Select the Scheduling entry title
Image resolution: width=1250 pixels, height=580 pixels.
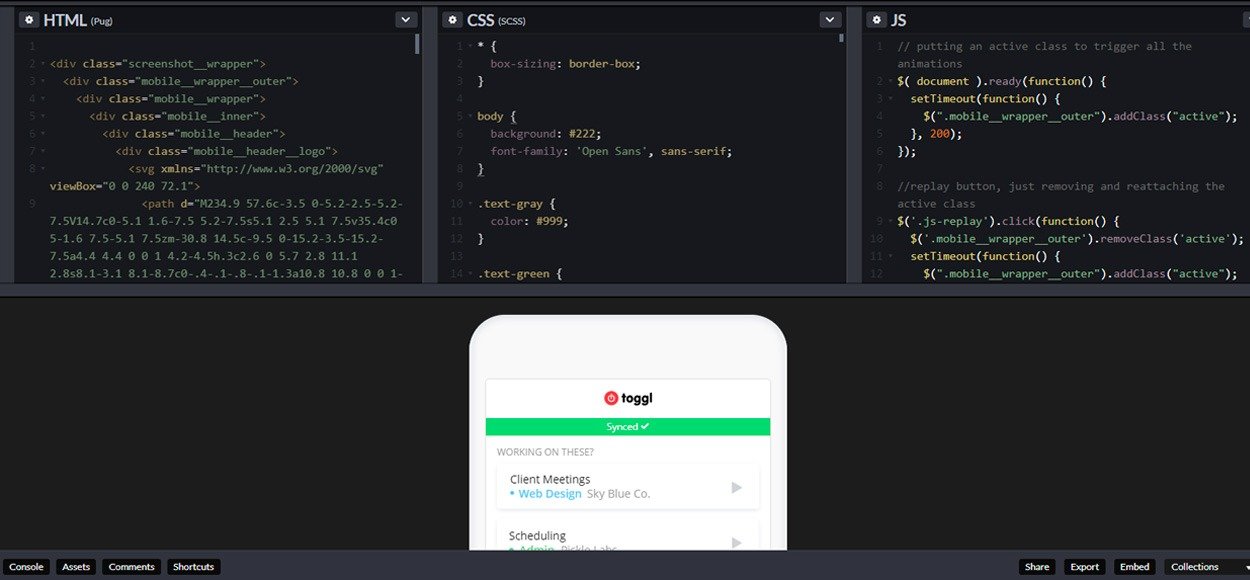click(537, 535)
